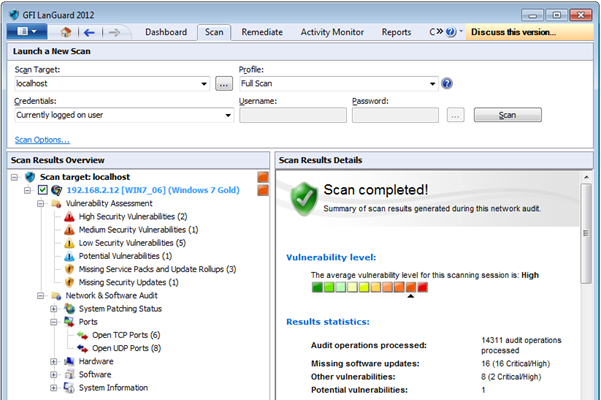
Task: Open the Scan Options link
Action: tap(42, 139)
